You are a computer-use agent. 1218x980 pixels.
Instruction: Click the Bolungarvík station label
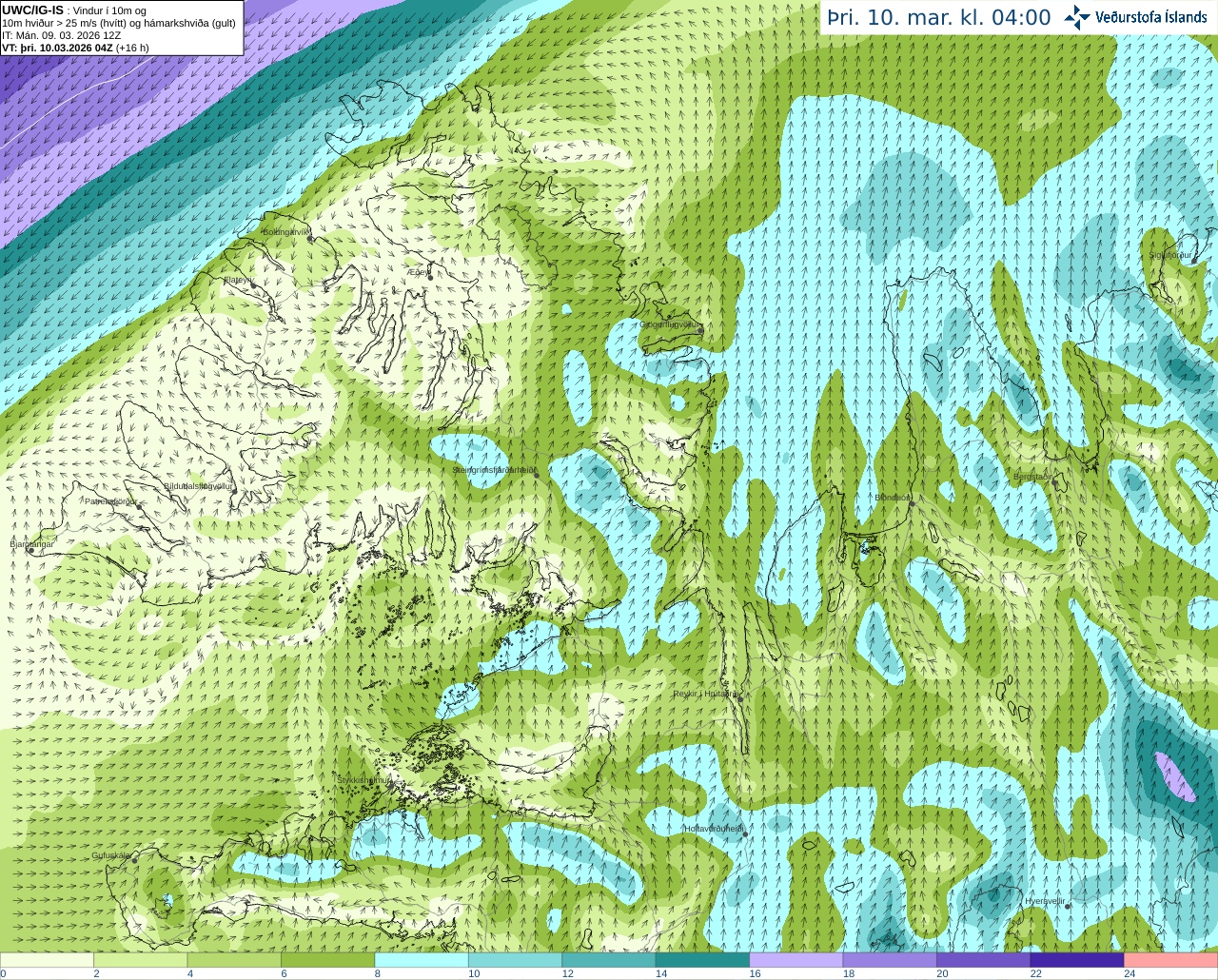point(286,232)
